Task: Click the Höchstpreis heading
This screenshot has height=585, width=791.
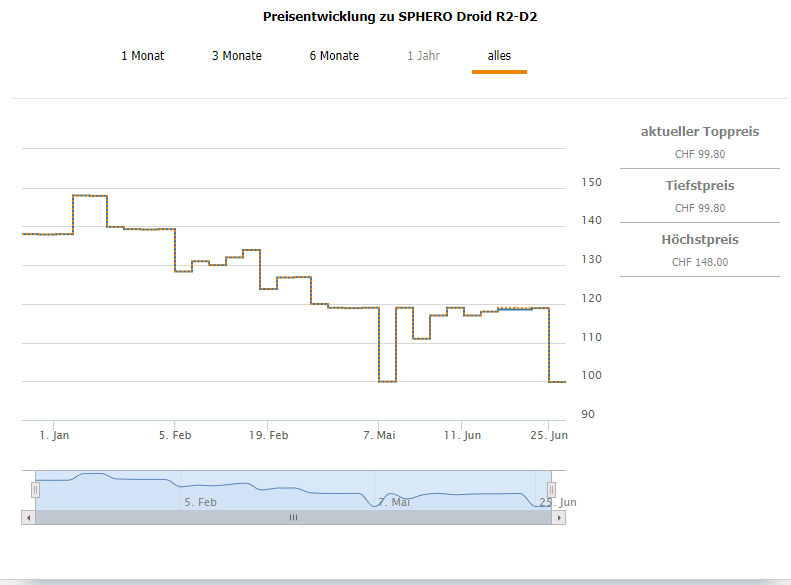Action: 699,240
